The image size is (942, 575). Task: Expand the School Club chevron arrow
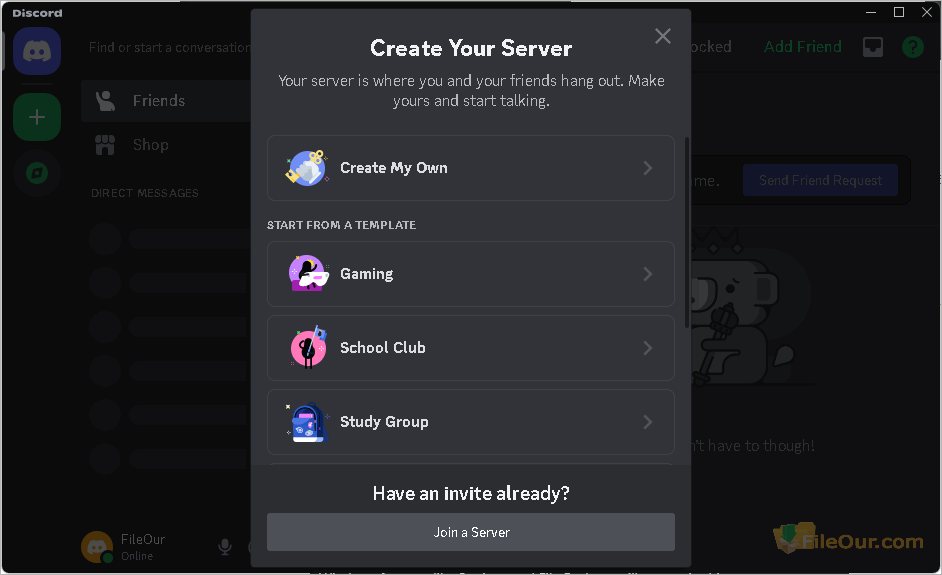click(x=648, y=348)
